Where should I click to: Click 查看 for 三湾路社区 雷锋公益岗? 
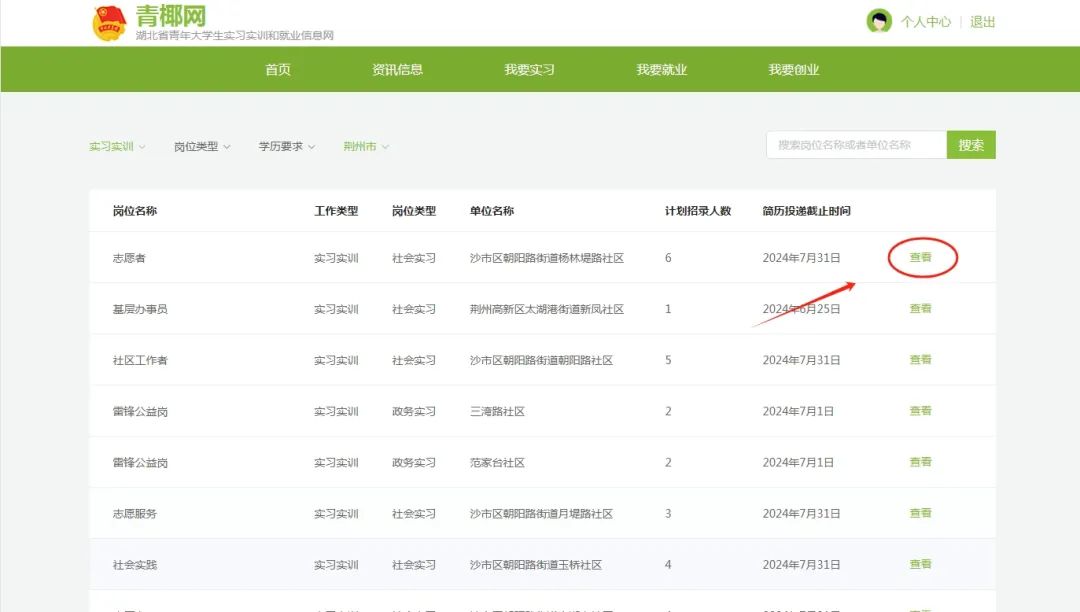[920, 411]
